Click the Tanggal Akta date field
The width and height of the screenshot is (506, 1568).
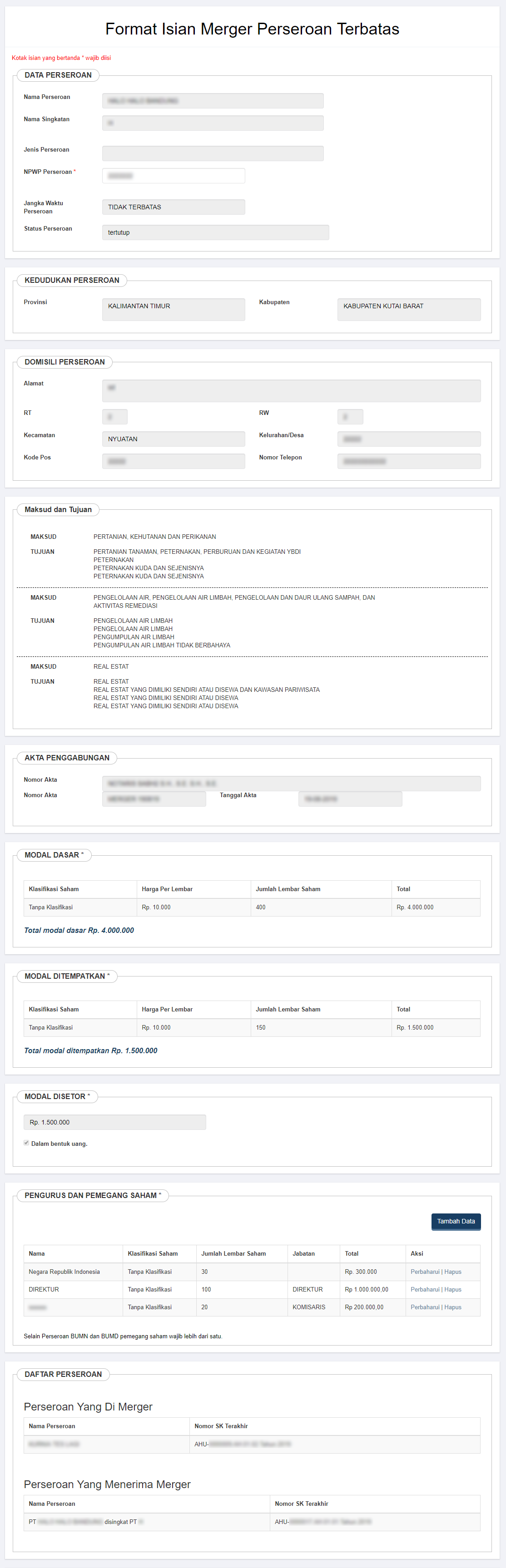coord(349,799)
